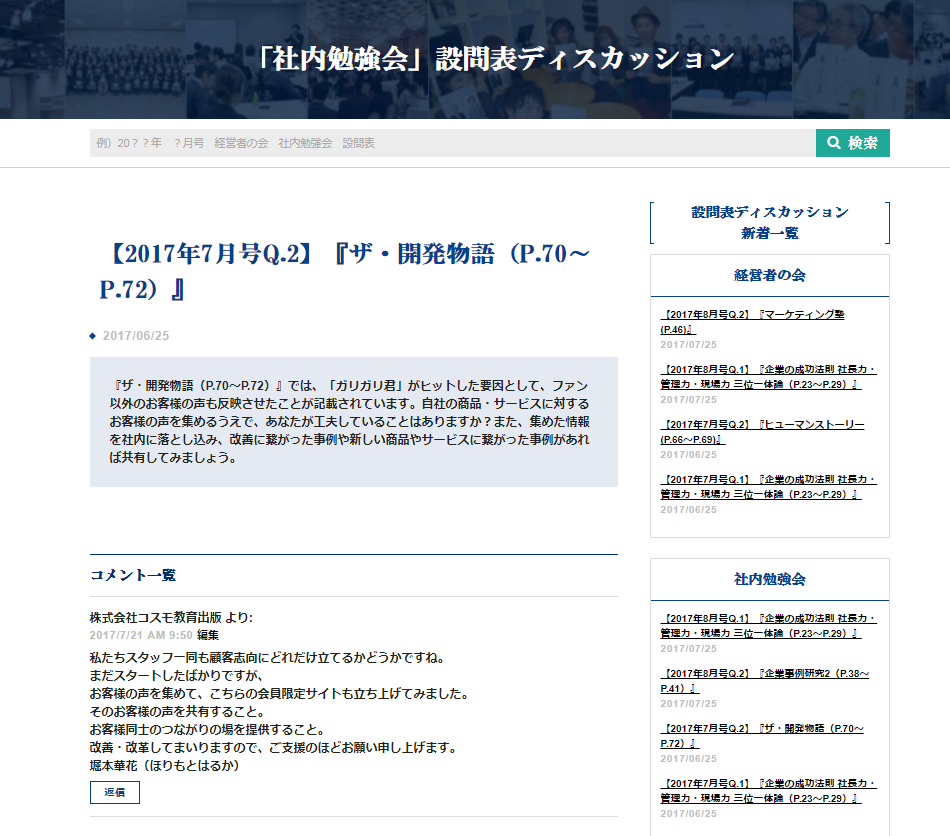This screenshot has height=836, width=950.
Task: Click the 検索 search button
Action: click(852, 143)
